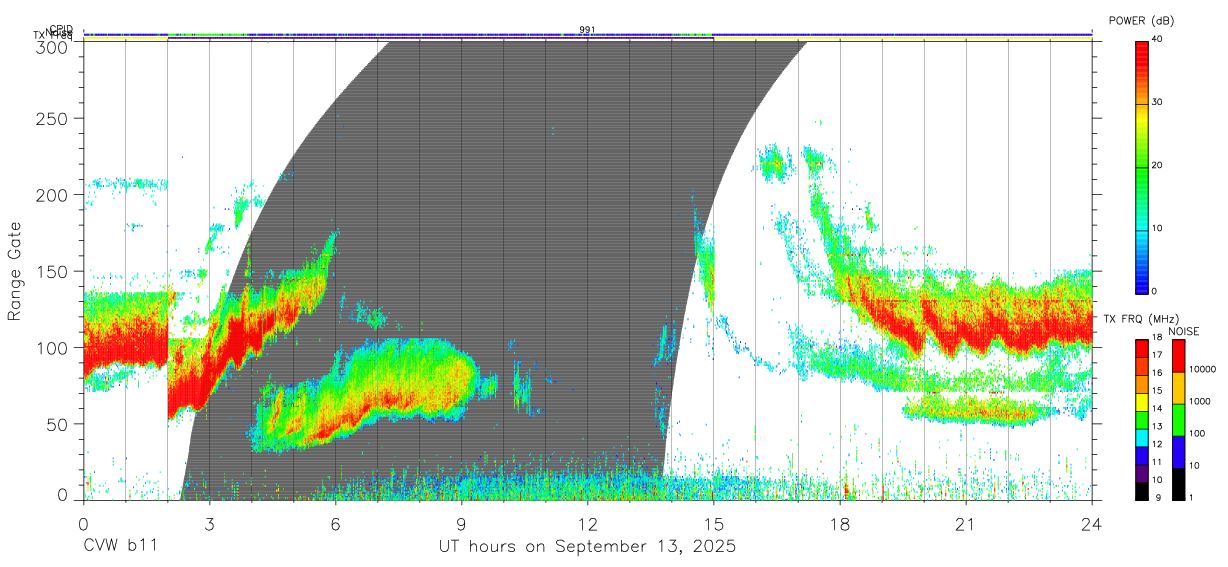Click the UT hours on September 13, 2025 caption
Image resolution: width=1228 pixels, height=567 pixels.
click(587, 547)
